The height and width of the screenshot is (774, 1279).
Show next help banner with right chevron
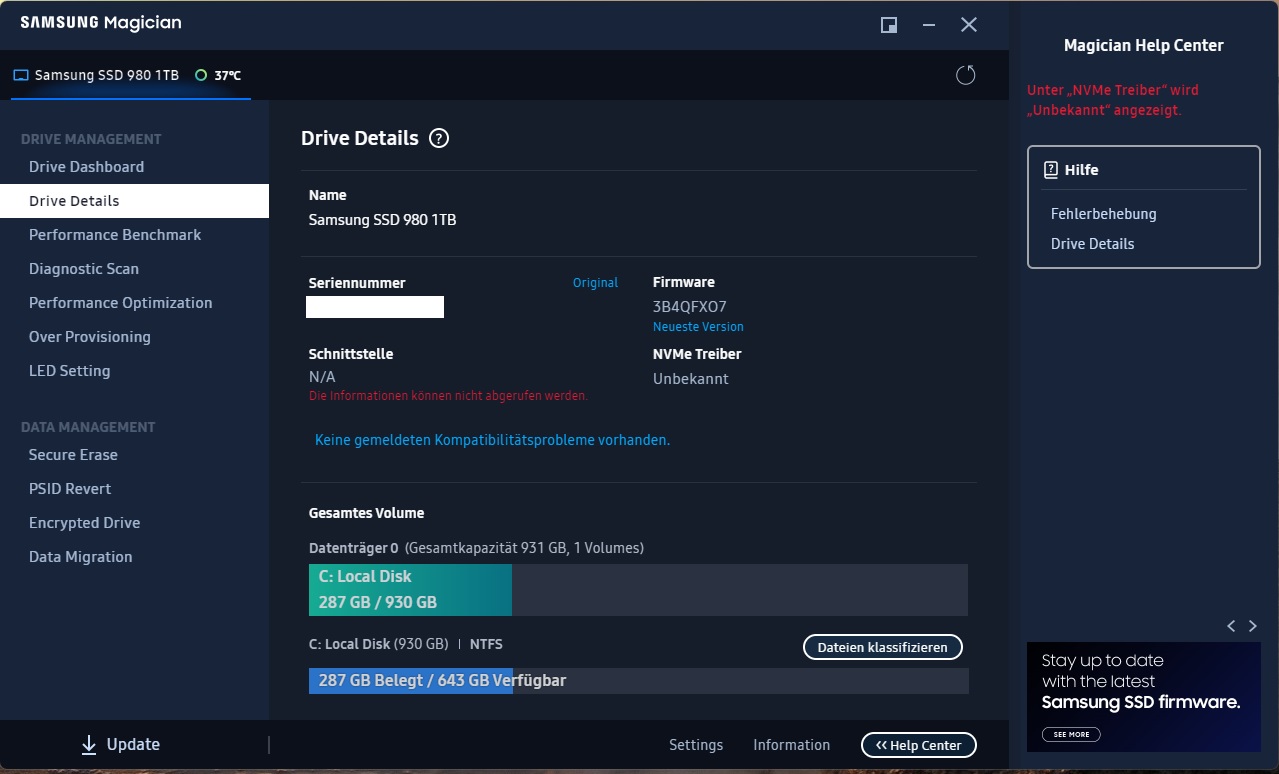pos(1253,626)
